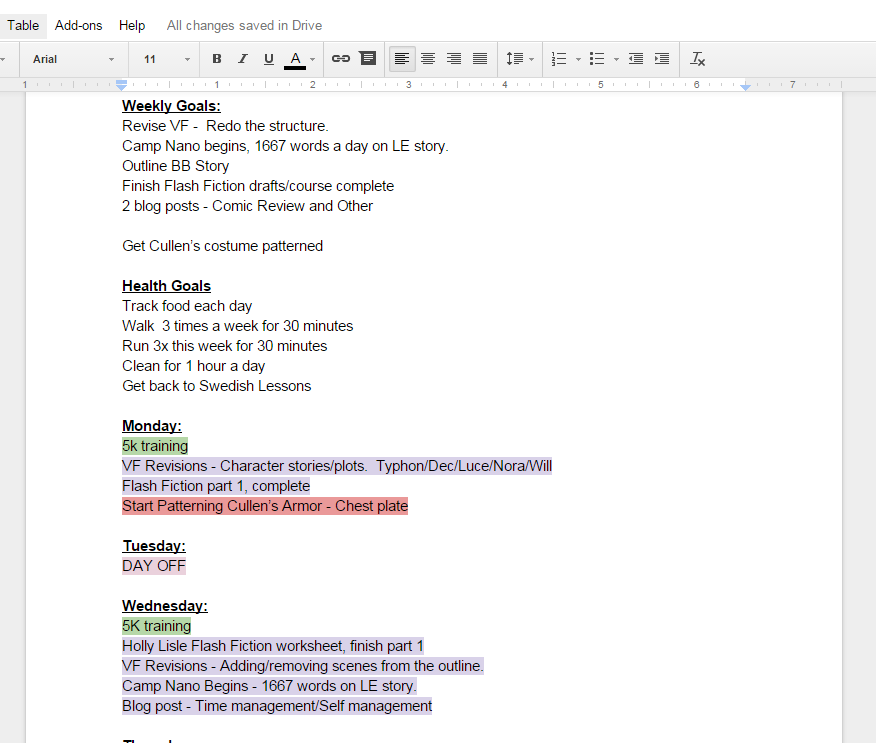Image resolution: width=876 pixels, height=743 pixels.
Task: Increase indent of the paragraph
Action: (x=662, y=59)
